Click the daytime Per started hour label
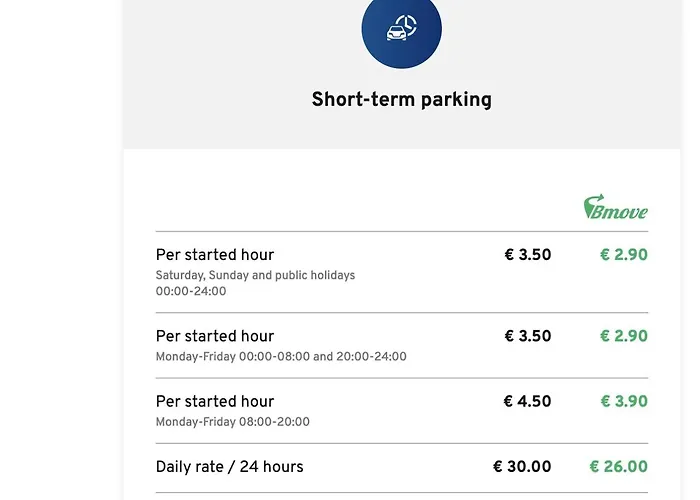Viewport: 700px width, 500px height. click(x=215, y=401)
